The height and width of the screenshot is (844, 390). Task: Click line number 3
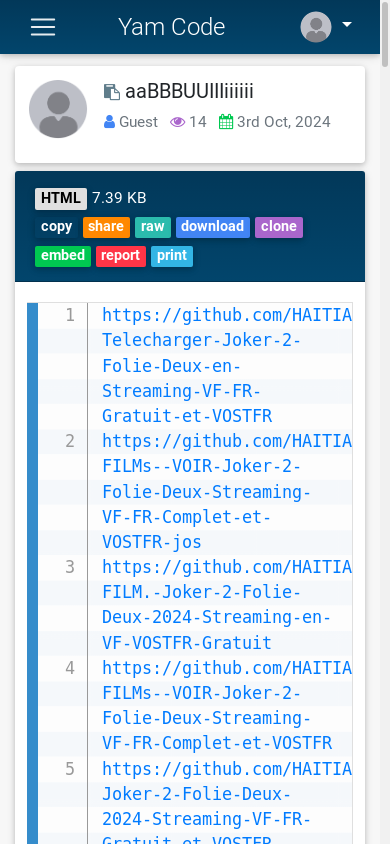(x=70, y=567)
